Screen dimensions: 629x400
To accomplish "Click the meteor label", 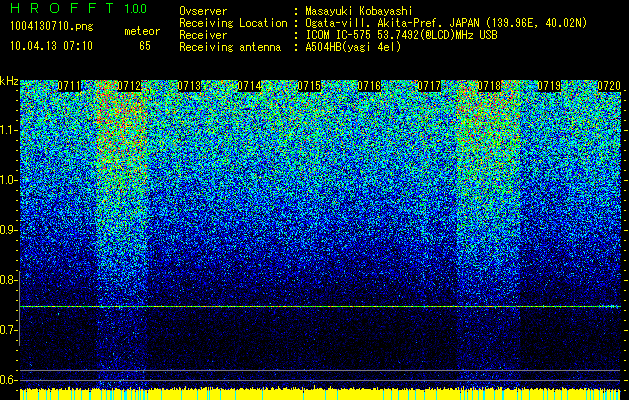I will 142,31.
